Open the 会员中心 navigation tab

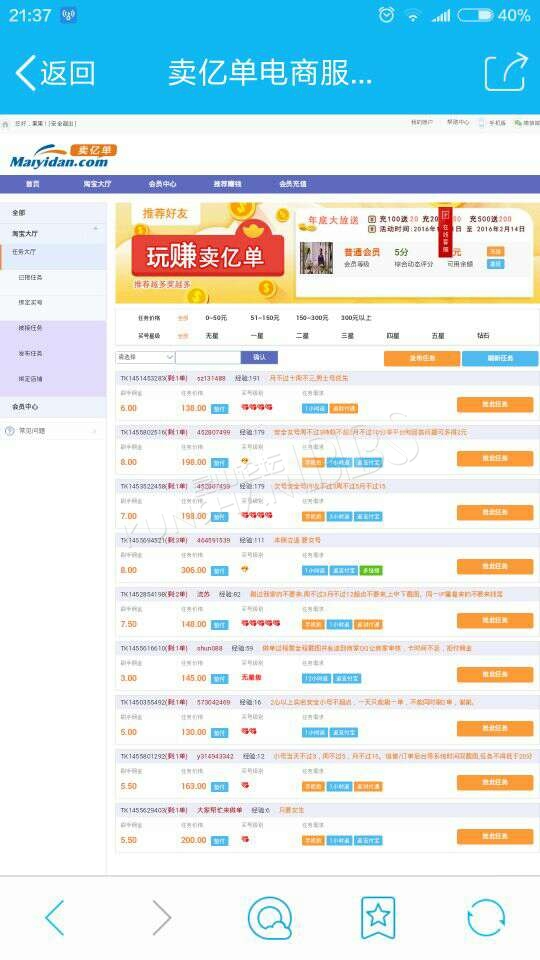click(x=162, y=184)
